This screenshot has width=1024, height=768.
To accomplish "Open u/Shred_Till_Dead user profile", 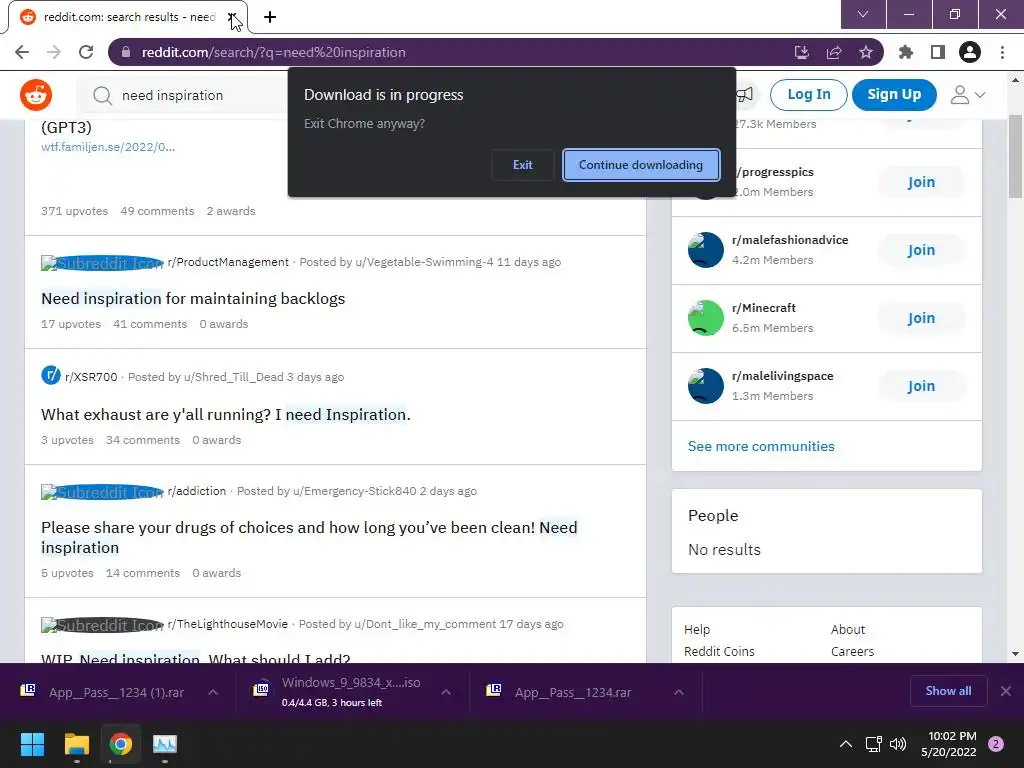I will (234, 377).
